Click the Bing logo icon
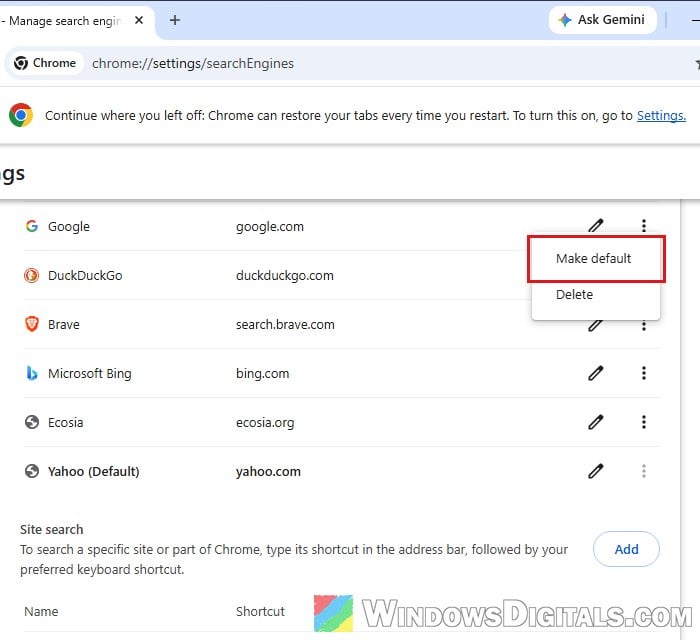 click(x=32, y=373)
